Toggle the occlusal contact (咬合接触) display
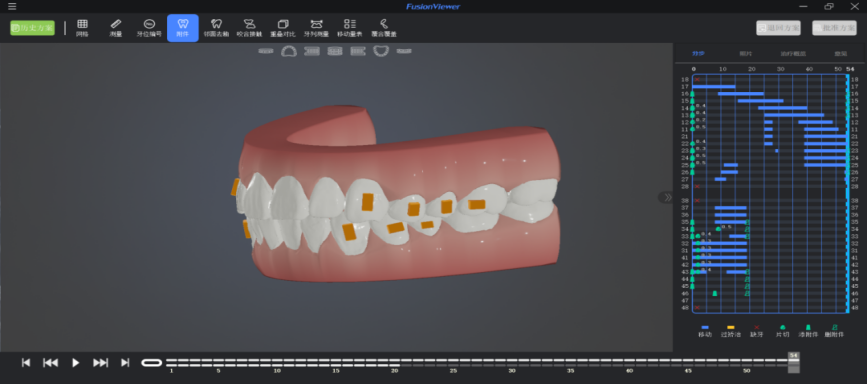 (249, 28)
